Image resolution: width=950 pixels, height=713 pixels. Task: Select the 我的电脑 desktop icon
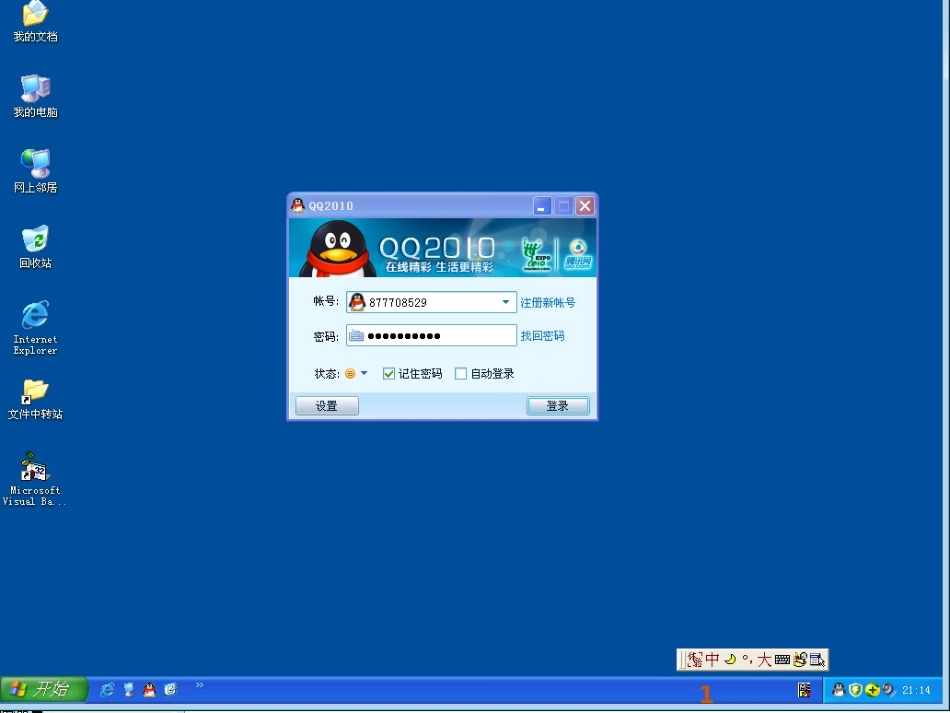click(x=35, y=96)
